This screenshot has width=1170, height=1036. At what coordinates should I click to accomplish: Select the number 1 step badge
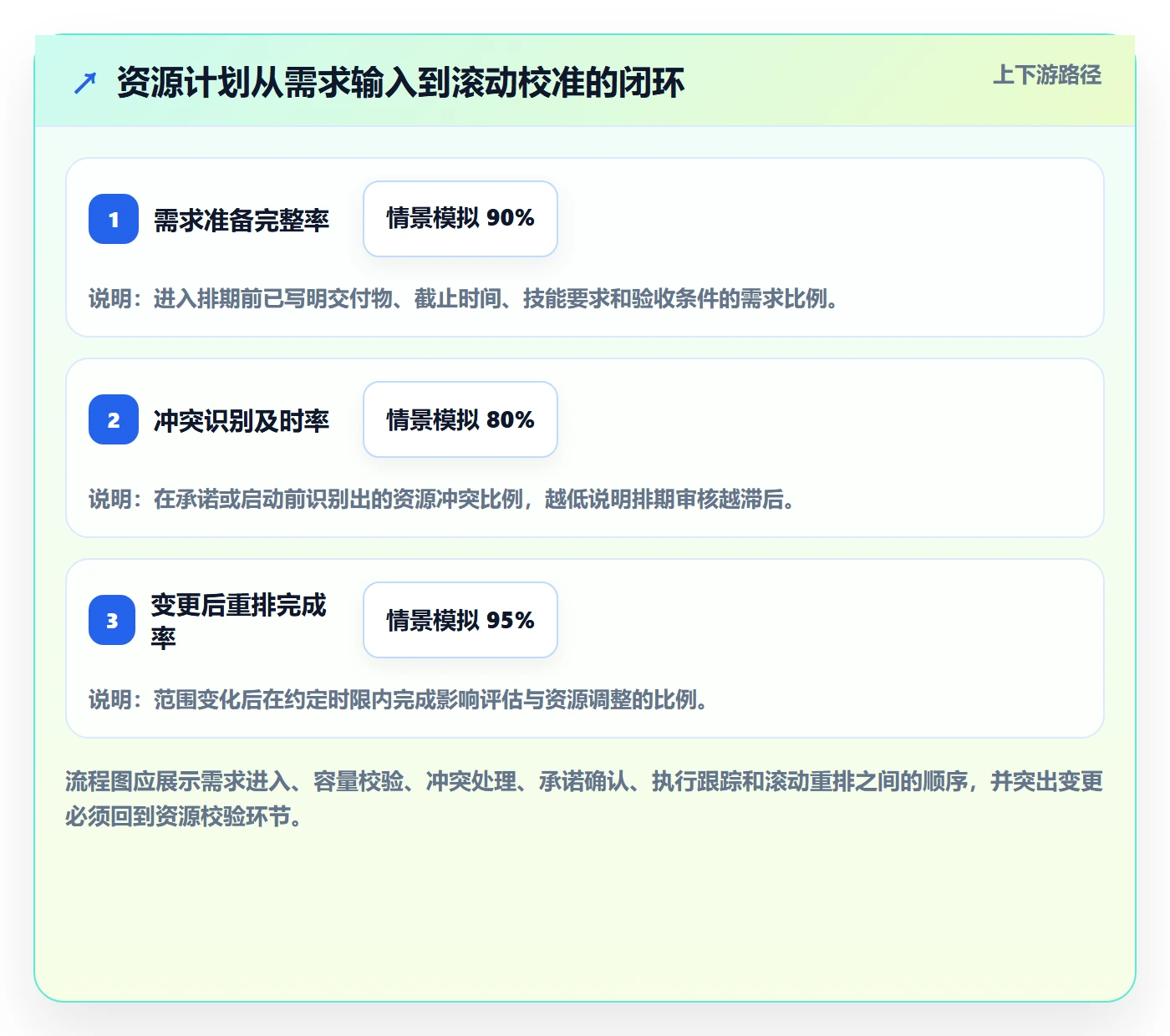(114, 219)
